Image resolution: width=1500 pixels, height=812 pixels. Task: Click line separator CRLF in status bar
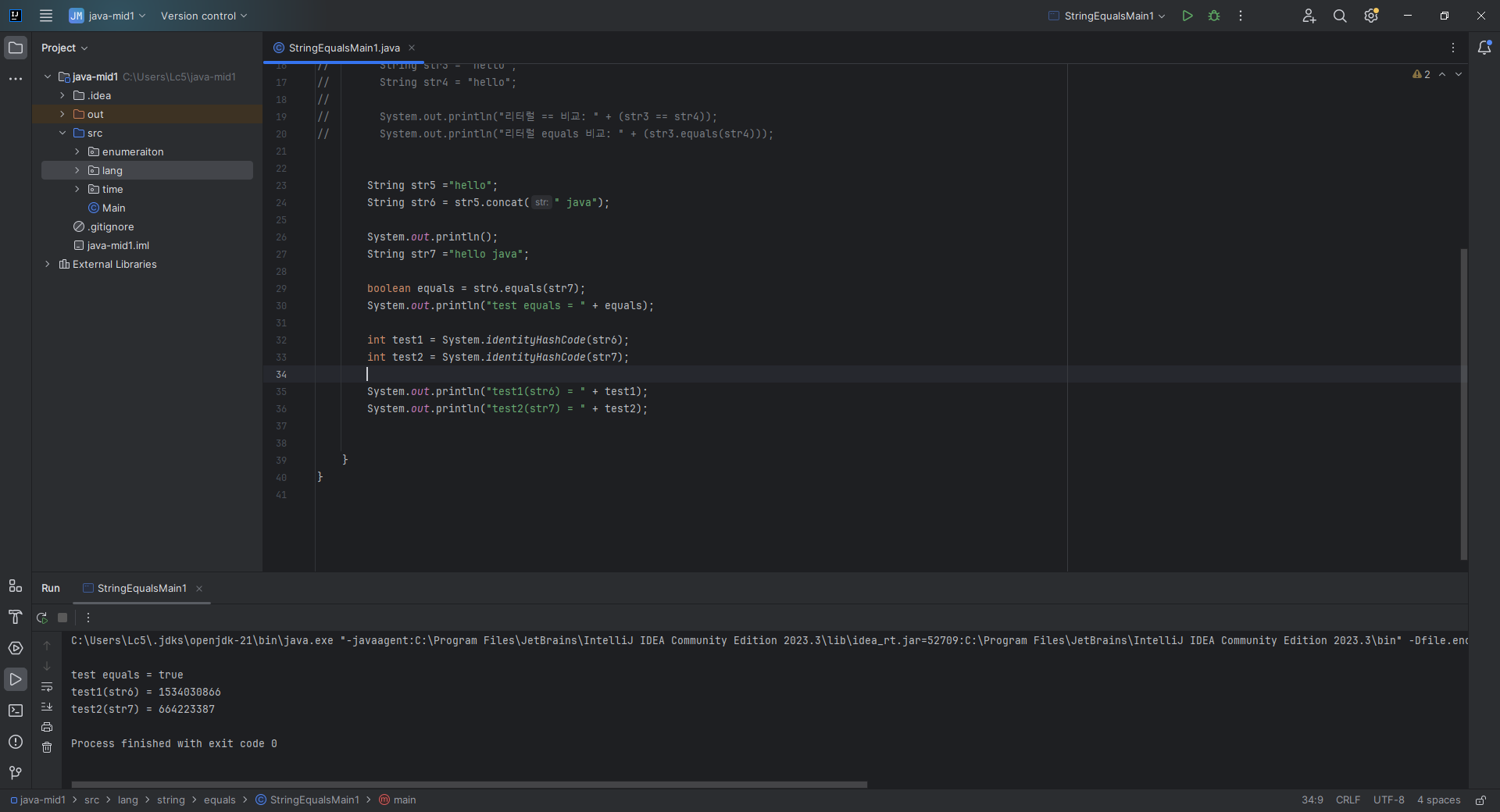pos(1348,800)
